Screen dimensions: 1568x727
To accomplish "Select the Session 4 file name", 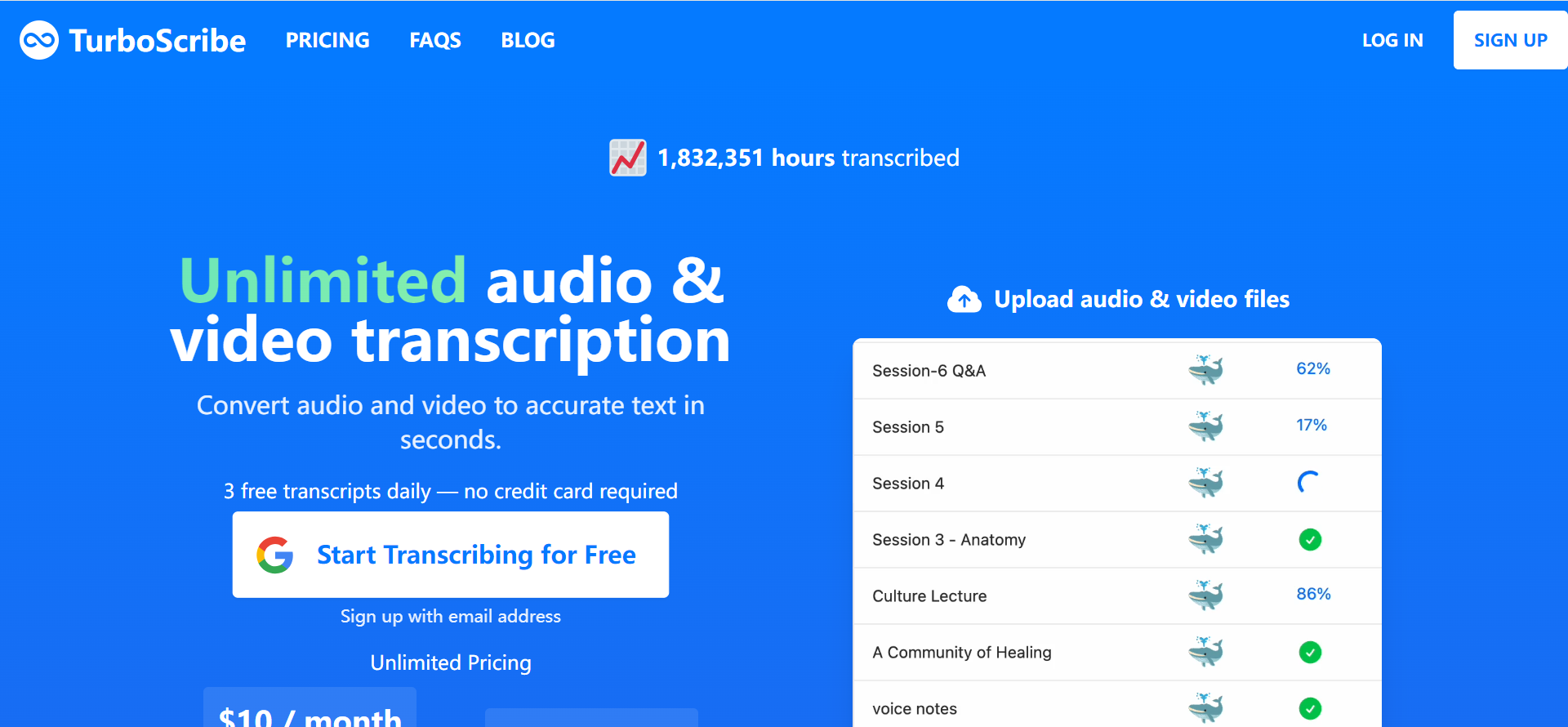I will [908, 484].
